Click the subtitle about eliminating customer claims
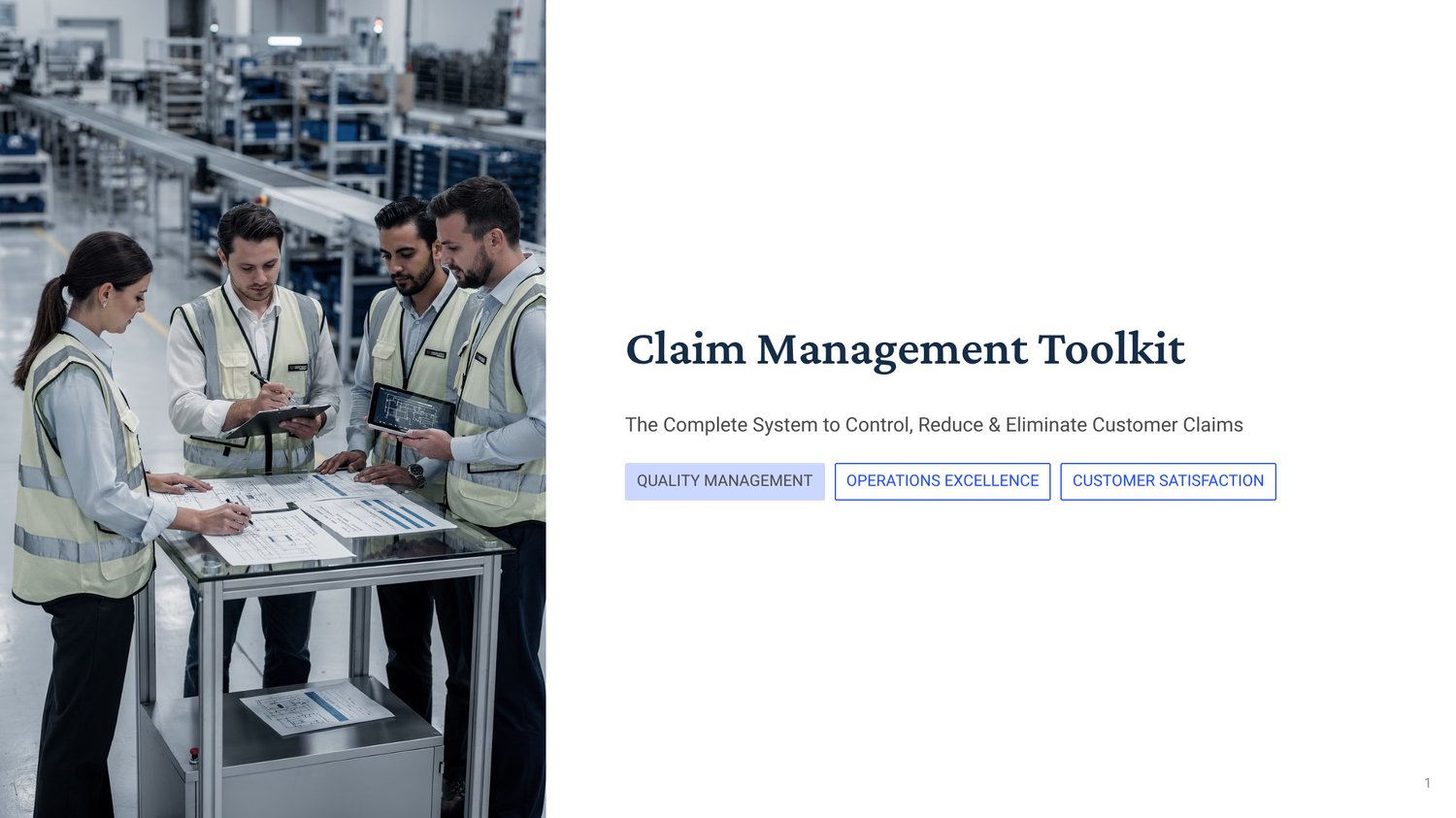 point(934,425)
